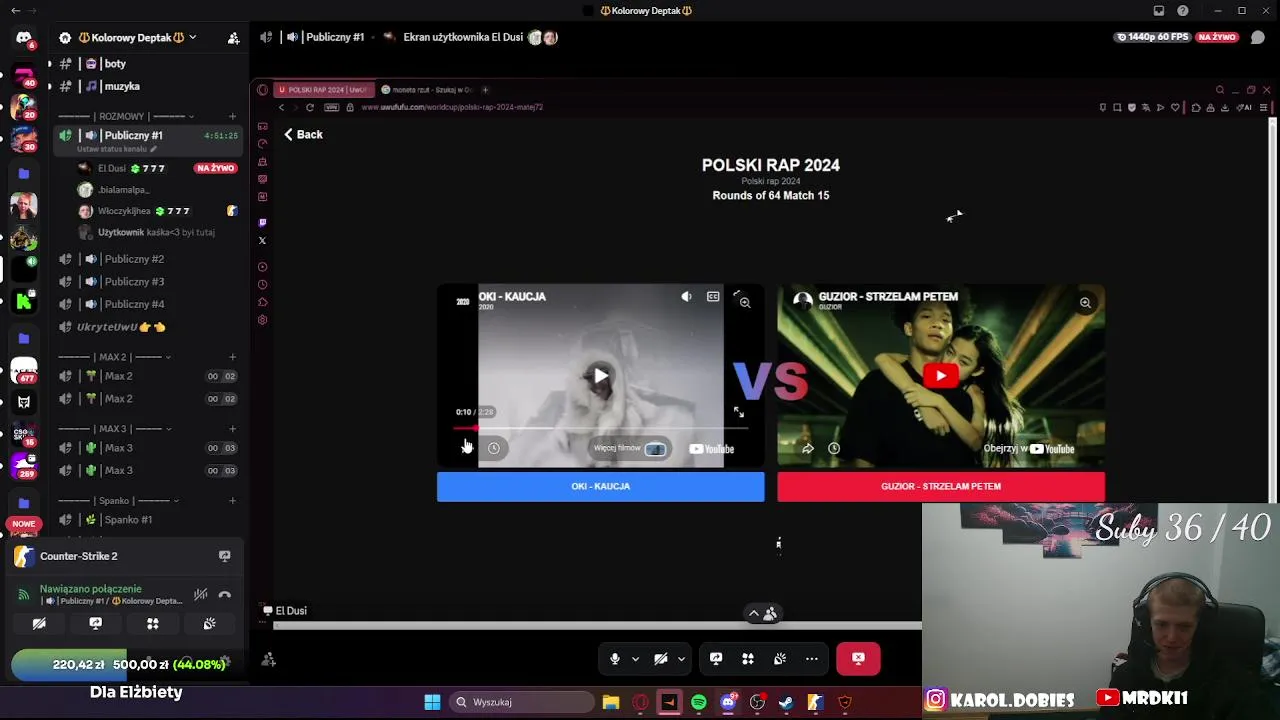
Task: Open Discord direct messages home icon
Action: tap(23, 38)
